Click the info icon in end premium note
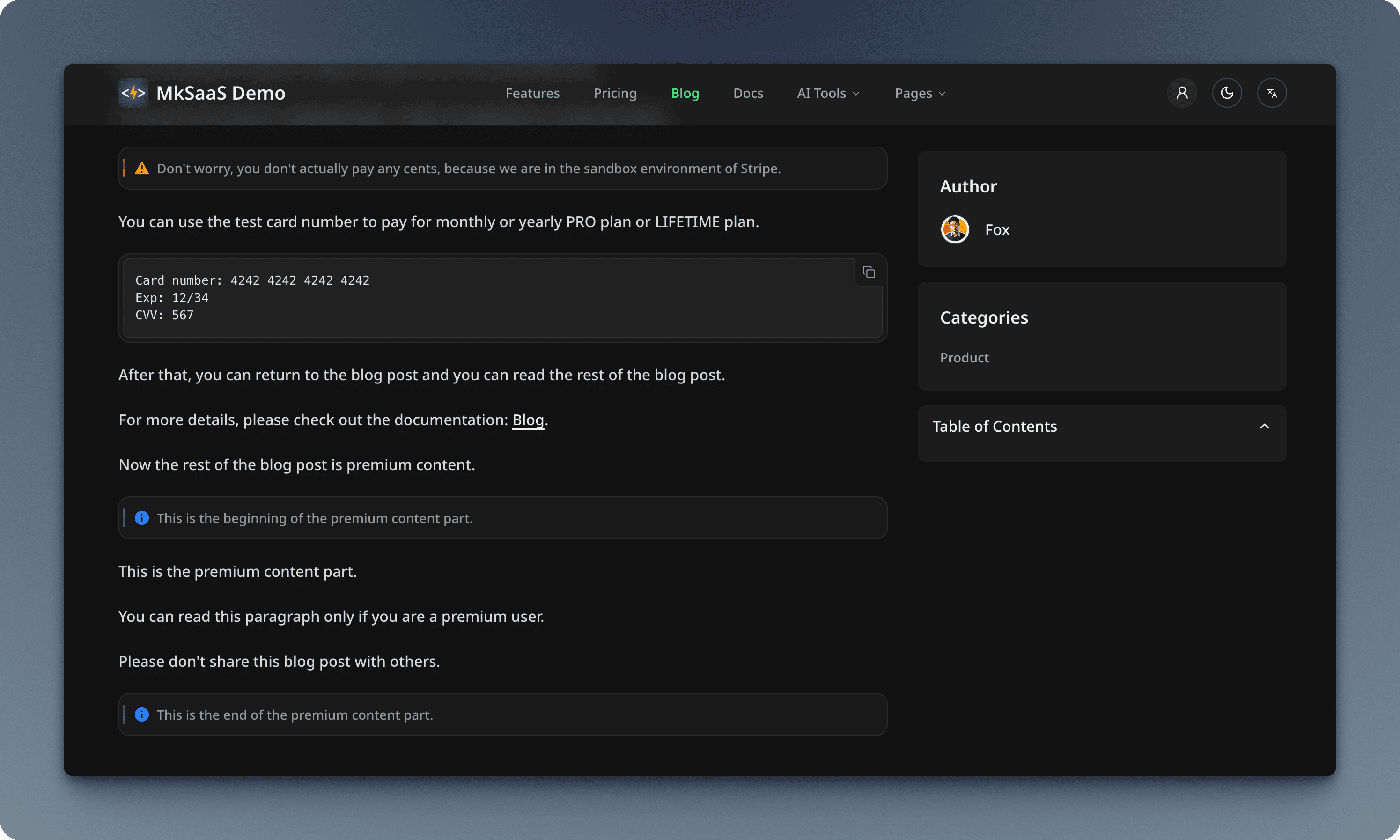The height and width of the screenshot is (840, 1400). tap(141, 715)
